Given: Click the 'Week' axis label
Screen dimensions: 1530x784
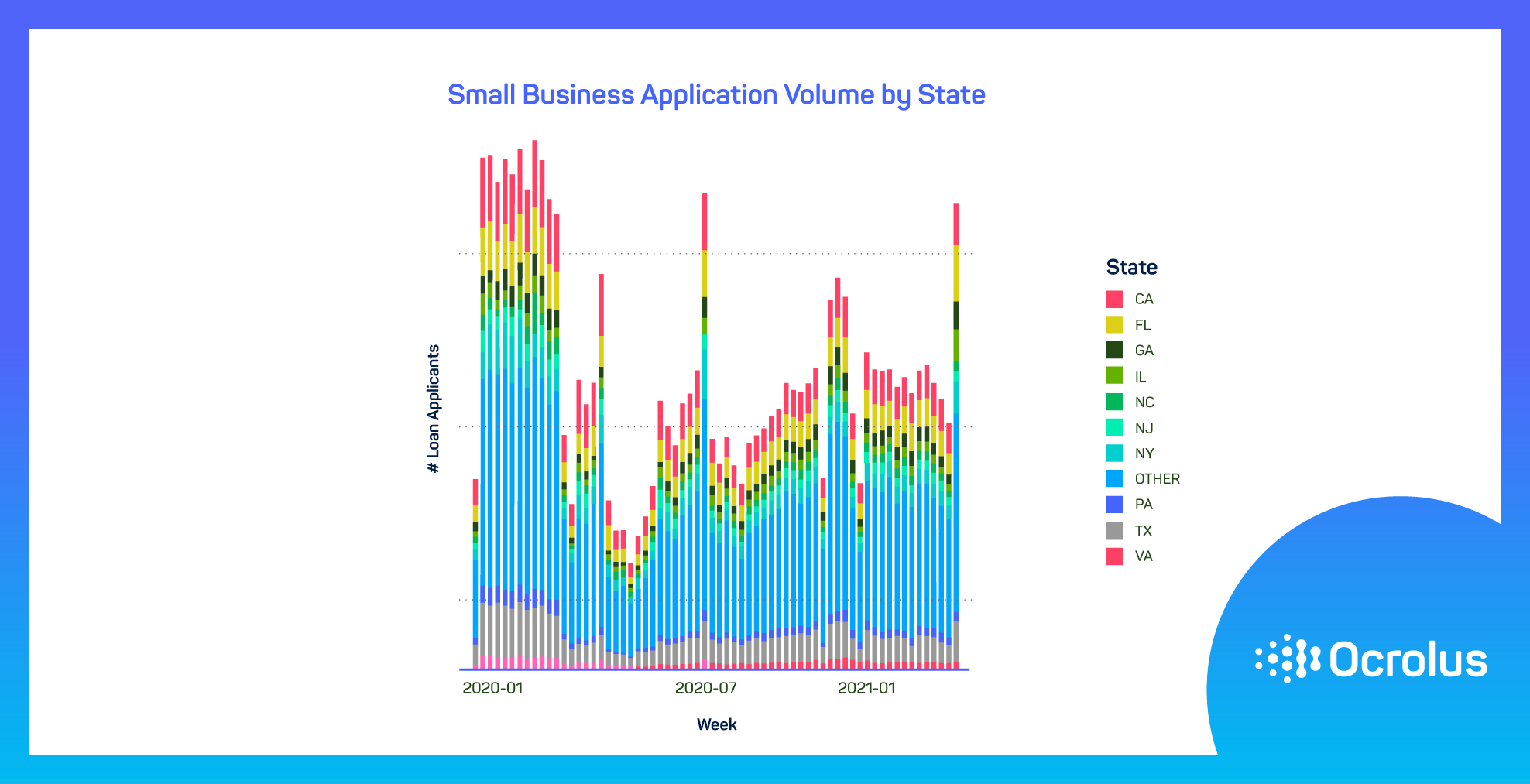Looking at the screenshot, I should click(x=716, y=724).
